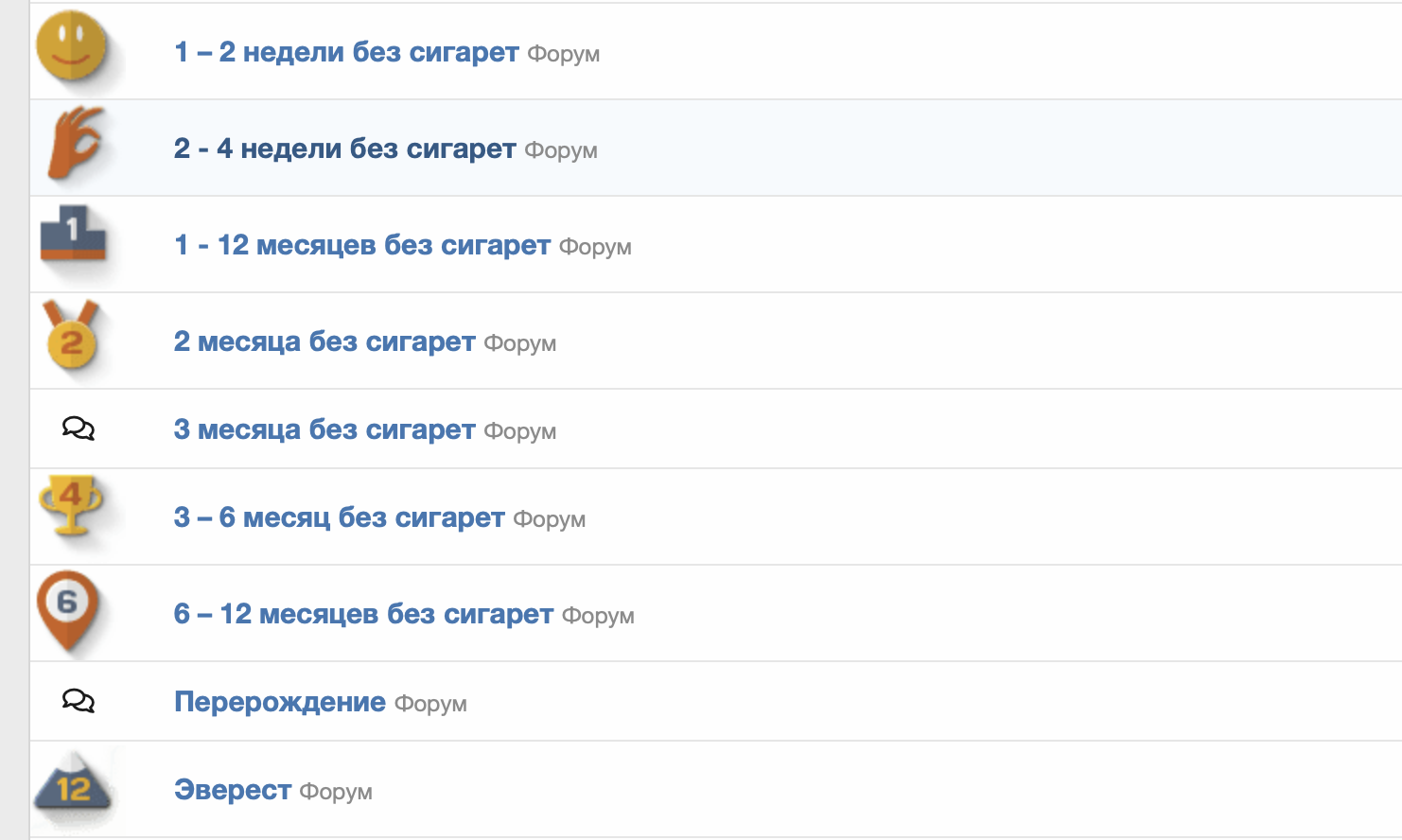Image resolution: width=1402 pixels, height=840 pixels.
Task: Click the yellow smiley face forum icon
Action: (x=72, y=45)
